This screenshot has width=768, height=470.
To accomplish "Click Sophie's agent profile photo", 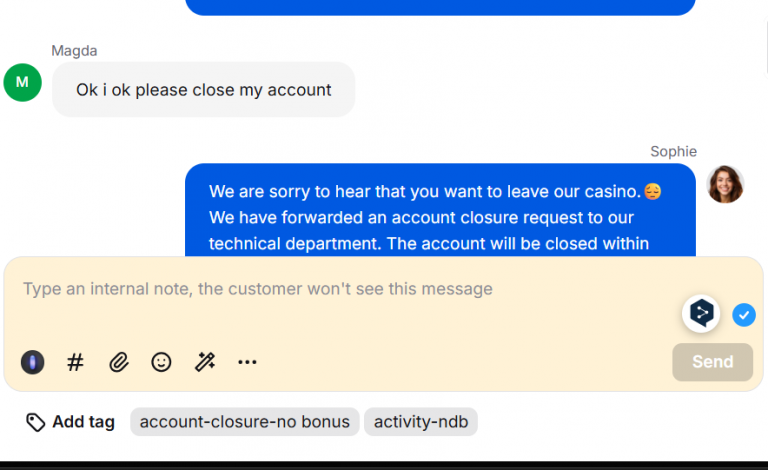I will [725, 184].
